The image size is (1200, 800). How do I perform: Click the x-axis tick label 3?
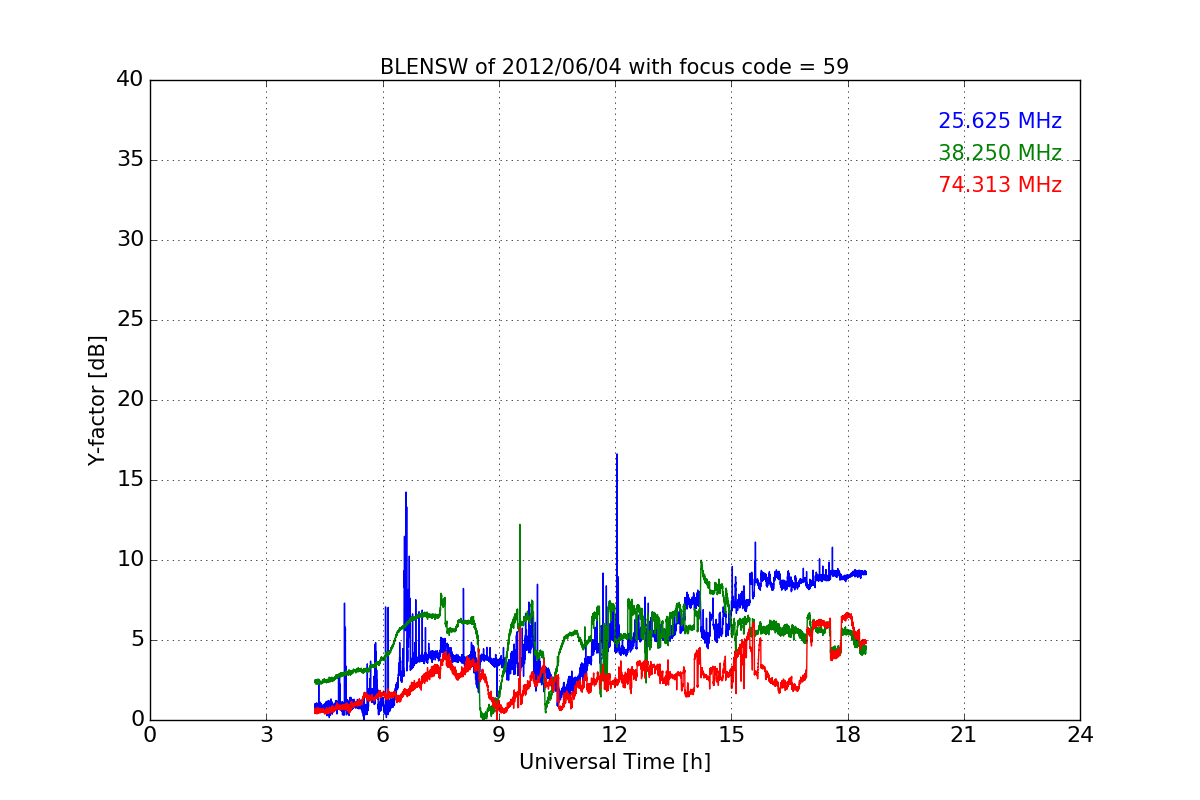coord(266,735)
